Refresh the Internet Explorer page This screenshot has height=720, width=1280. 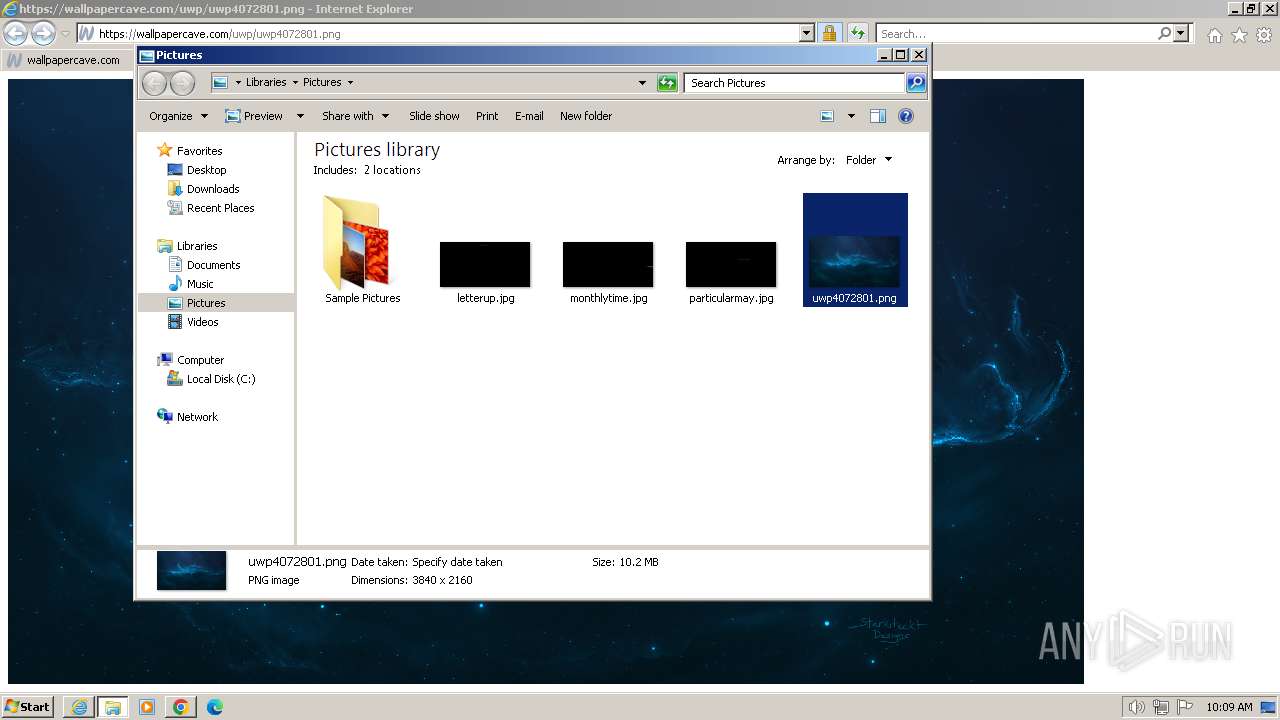pos(857,33)
